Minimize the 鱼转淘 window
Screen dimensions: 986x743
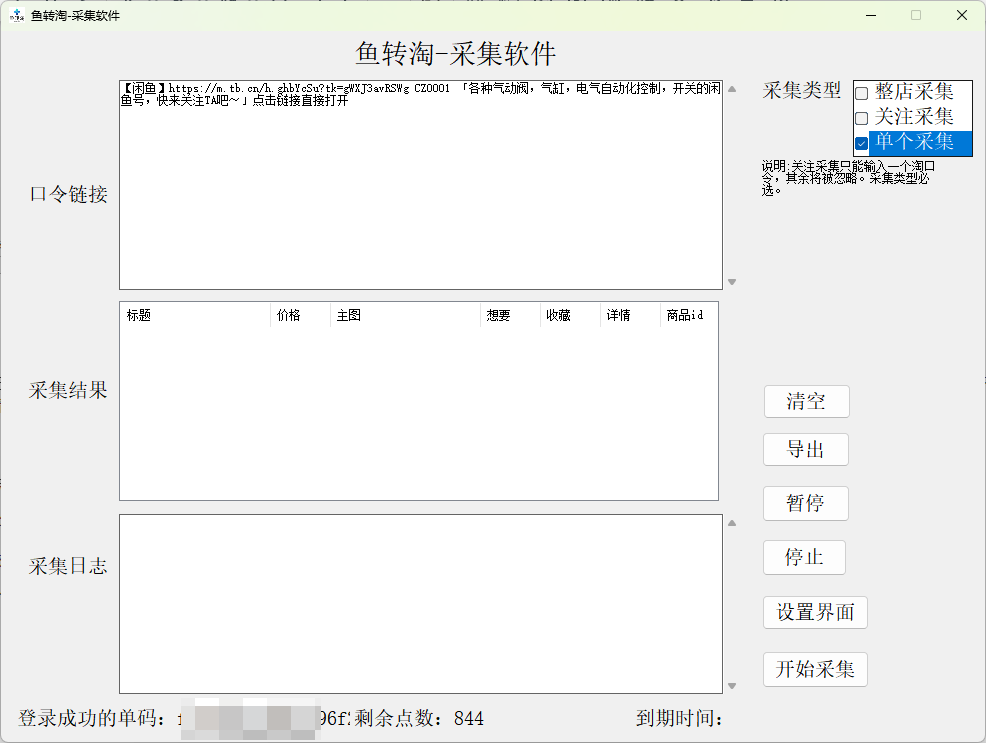(871, 15)
